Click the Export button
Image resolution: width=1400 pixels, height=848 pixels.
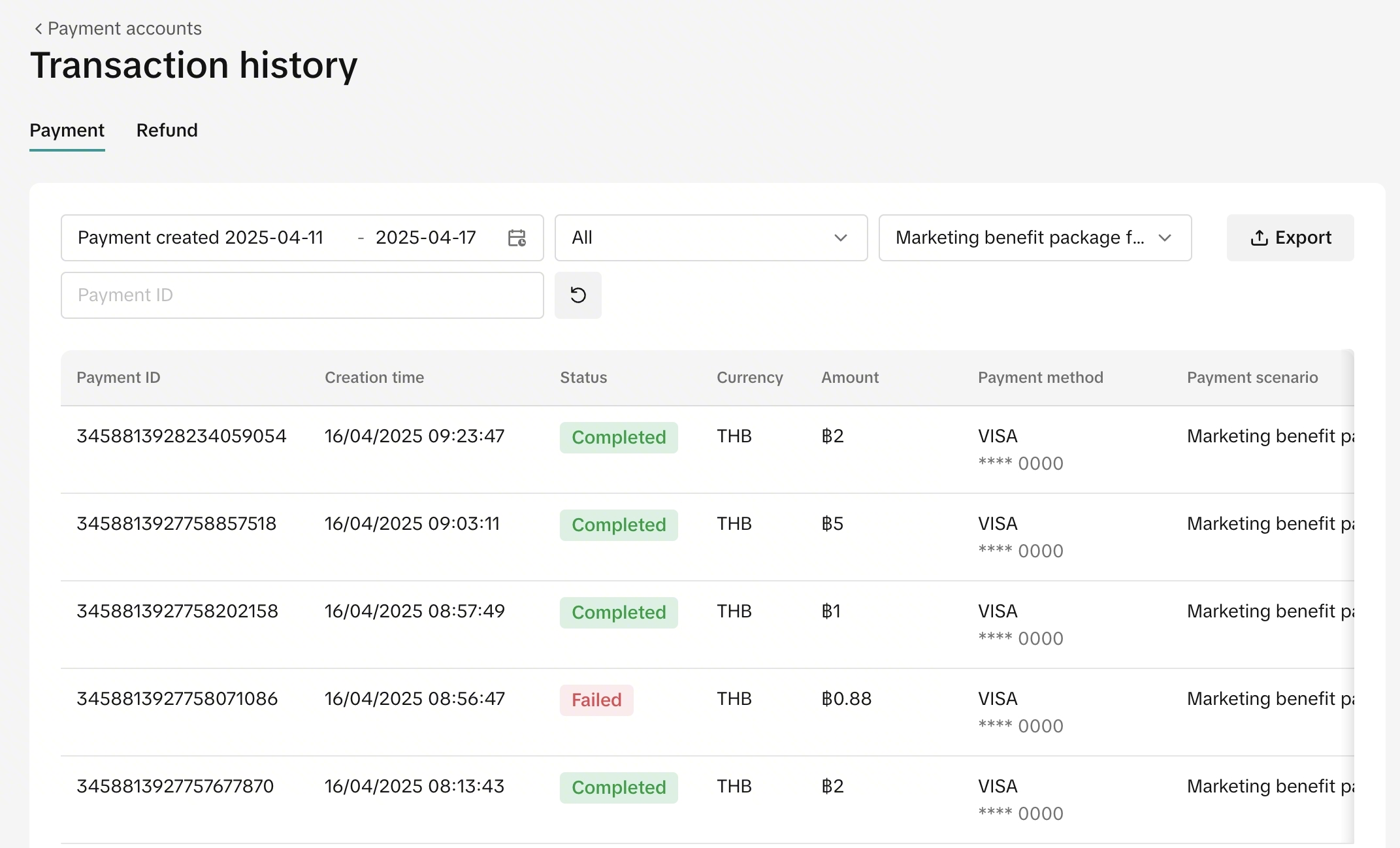click(1290, 238)
